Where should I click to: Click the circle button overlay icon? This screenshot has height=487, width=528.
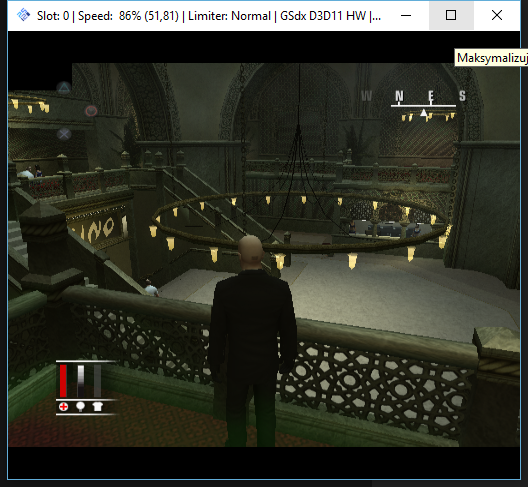click(x=91, y=111)
